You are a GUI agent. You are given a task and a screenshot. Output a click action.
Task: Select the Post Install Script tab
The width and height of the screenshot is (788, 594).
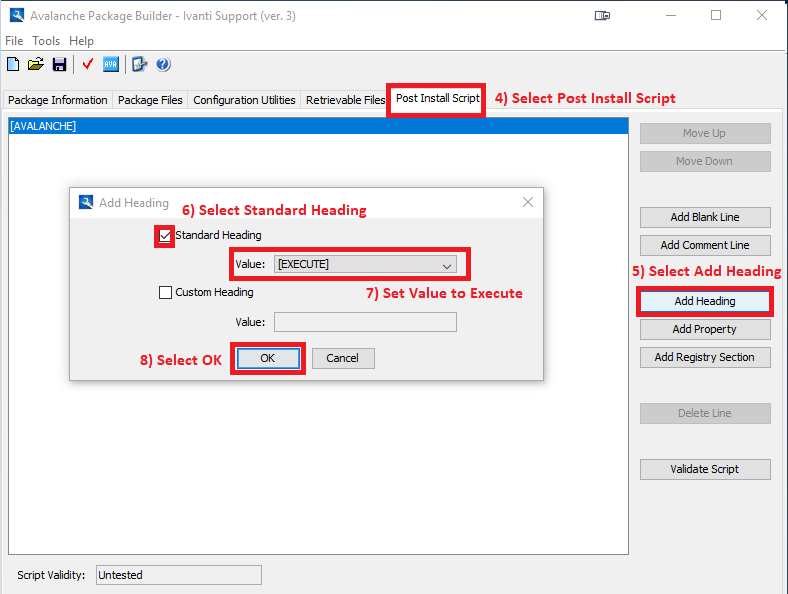coord(437,98)
